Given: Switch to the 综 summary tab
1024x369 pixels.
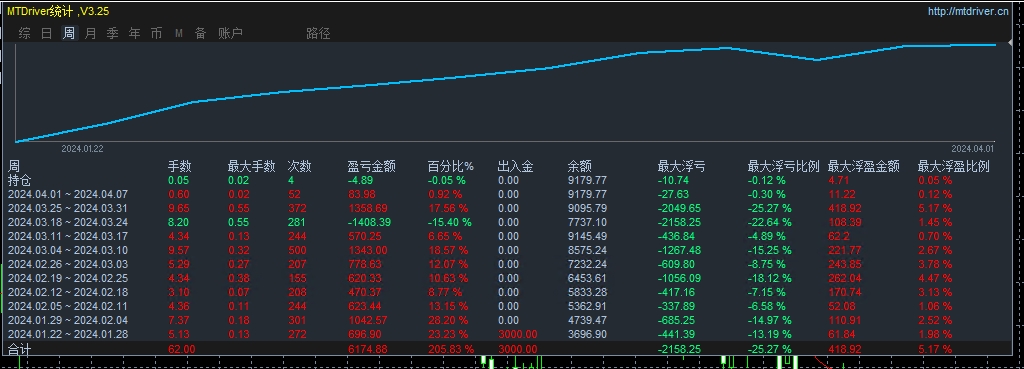Looking at the screenshot, I should pyautogui.click(x=25, y=33).
